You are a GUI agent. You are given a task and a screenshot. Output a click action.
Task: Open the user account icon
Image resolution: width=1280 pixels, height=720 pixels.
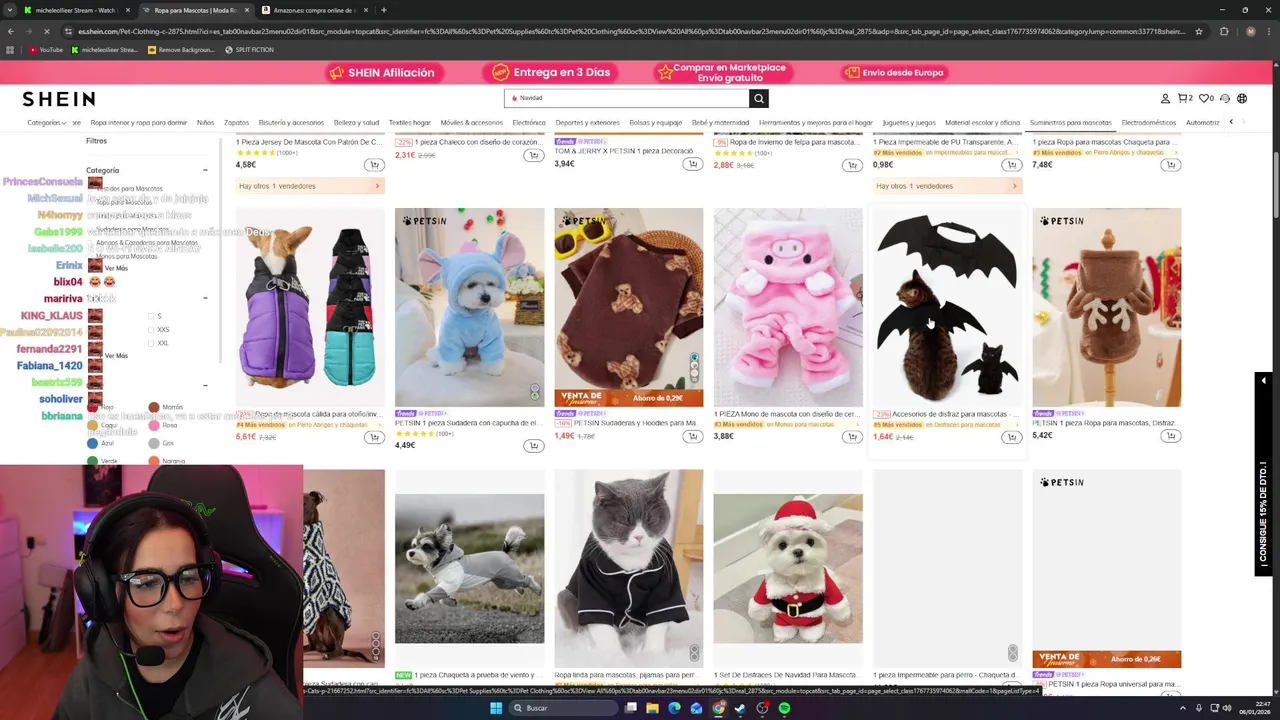click(x=1165, y=98)
